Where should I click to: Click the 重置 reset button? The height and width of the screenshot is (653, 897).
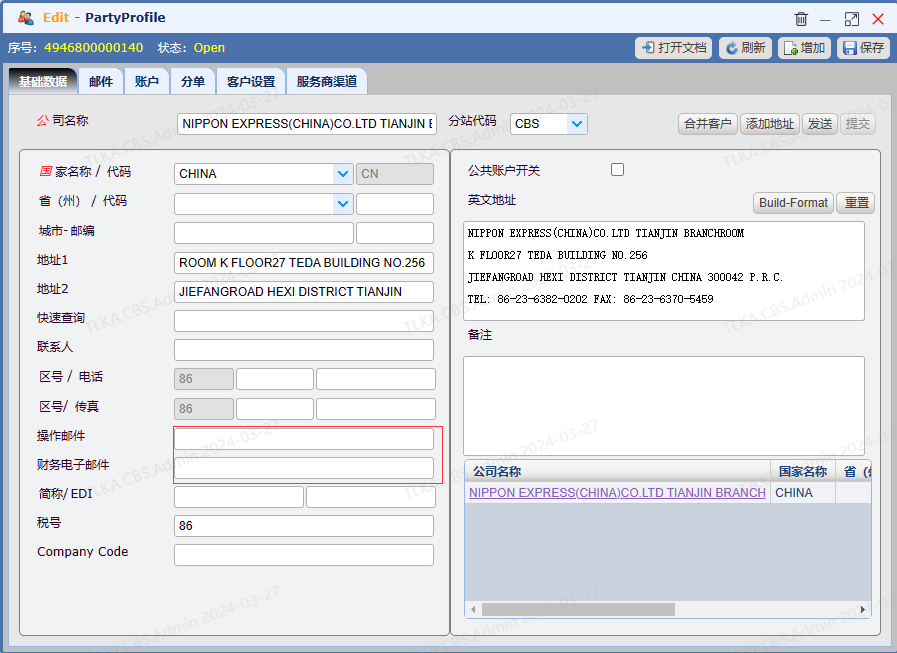click(x=856, y=203)
